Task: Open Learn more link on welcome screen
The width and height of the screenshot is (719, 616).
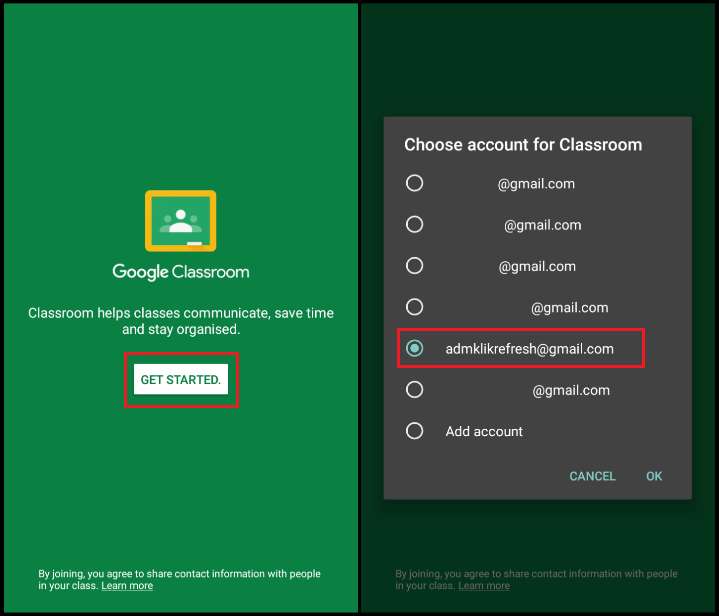Action: click(x=127, y=586)
